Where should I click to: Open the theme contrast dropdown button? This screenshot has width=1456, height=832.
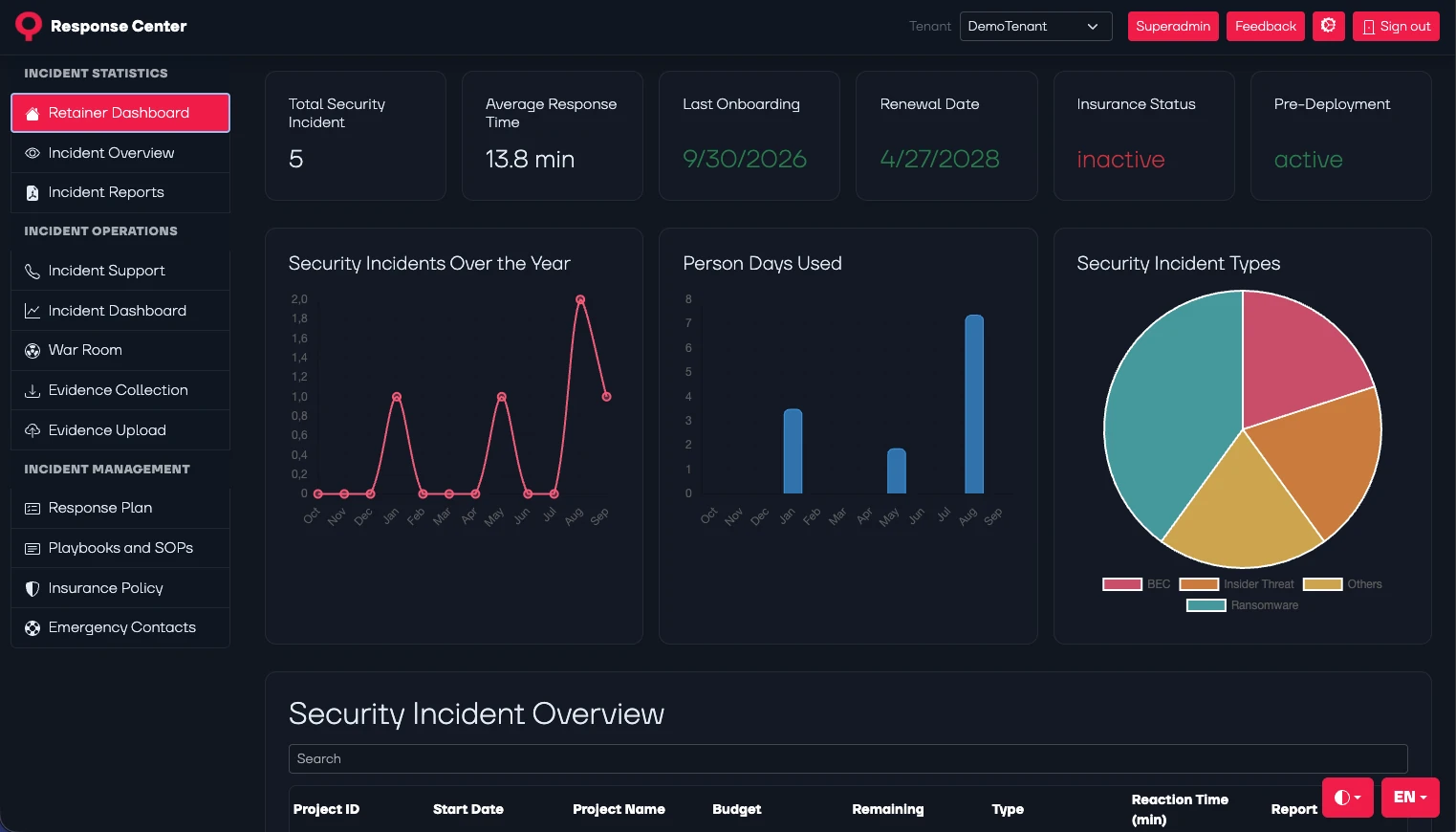1348,798
